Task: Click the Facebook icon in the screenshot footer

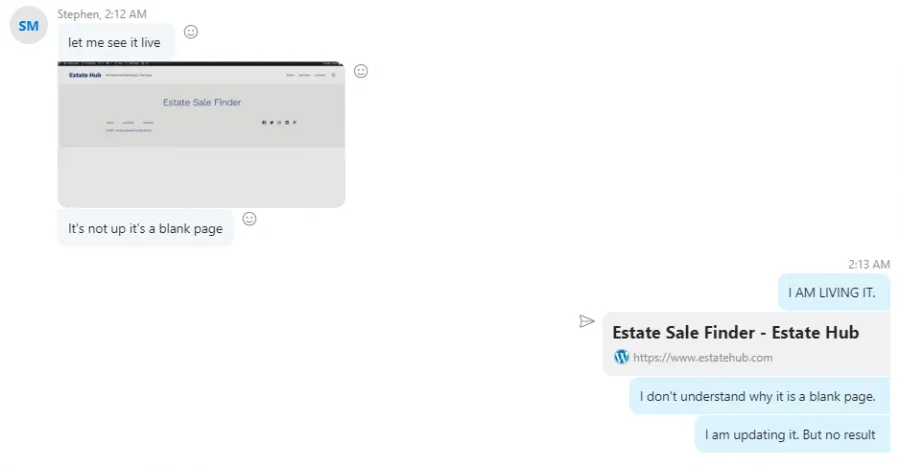Action: coord(264,122)
